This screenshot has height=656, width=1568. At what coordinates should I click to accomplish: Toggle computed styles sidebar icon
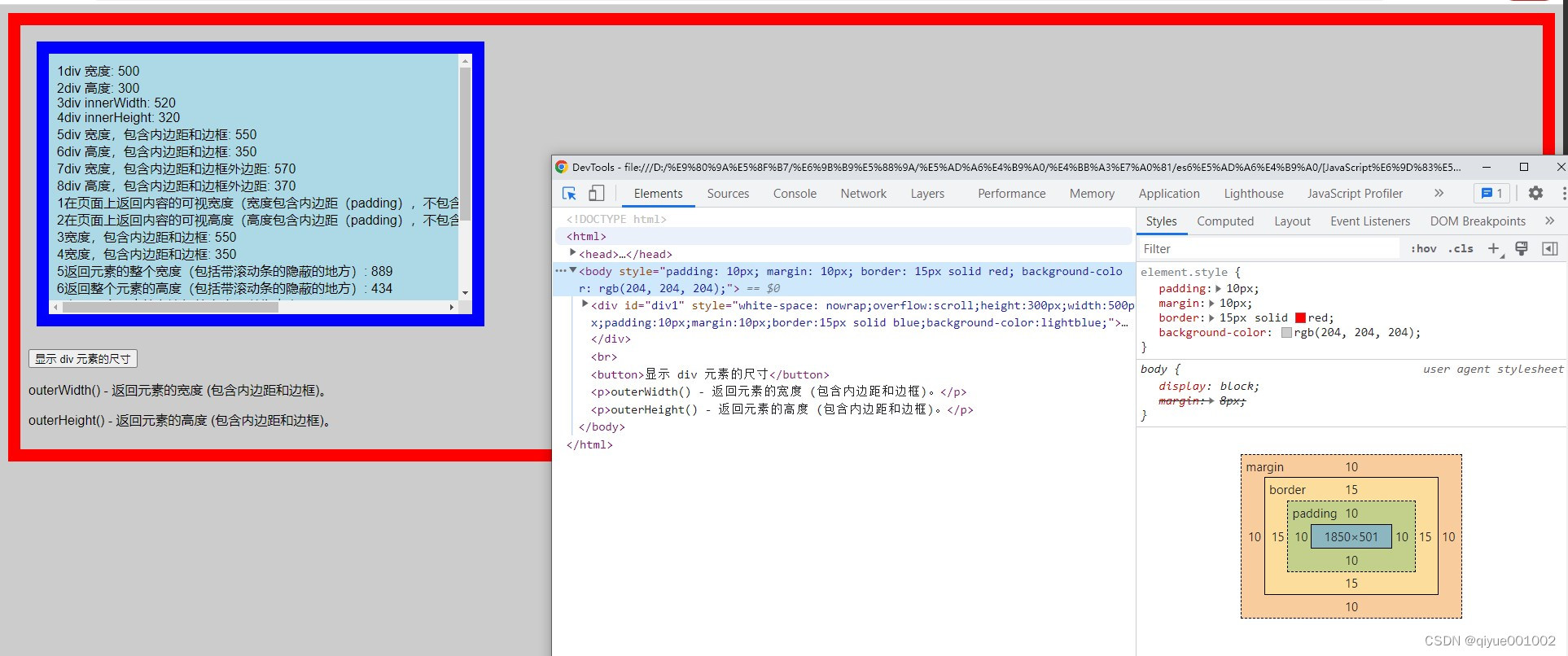pos(1549,249)
